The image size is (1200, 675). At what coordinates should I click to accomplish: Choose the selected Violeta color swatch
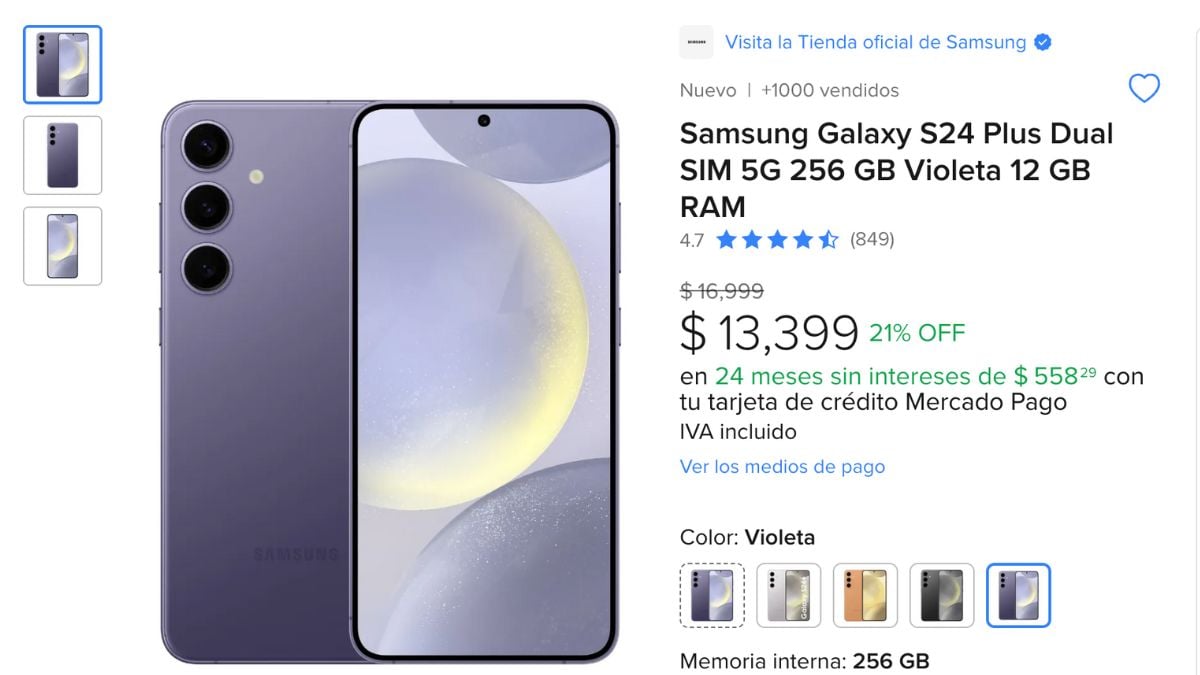(1019, 595)
